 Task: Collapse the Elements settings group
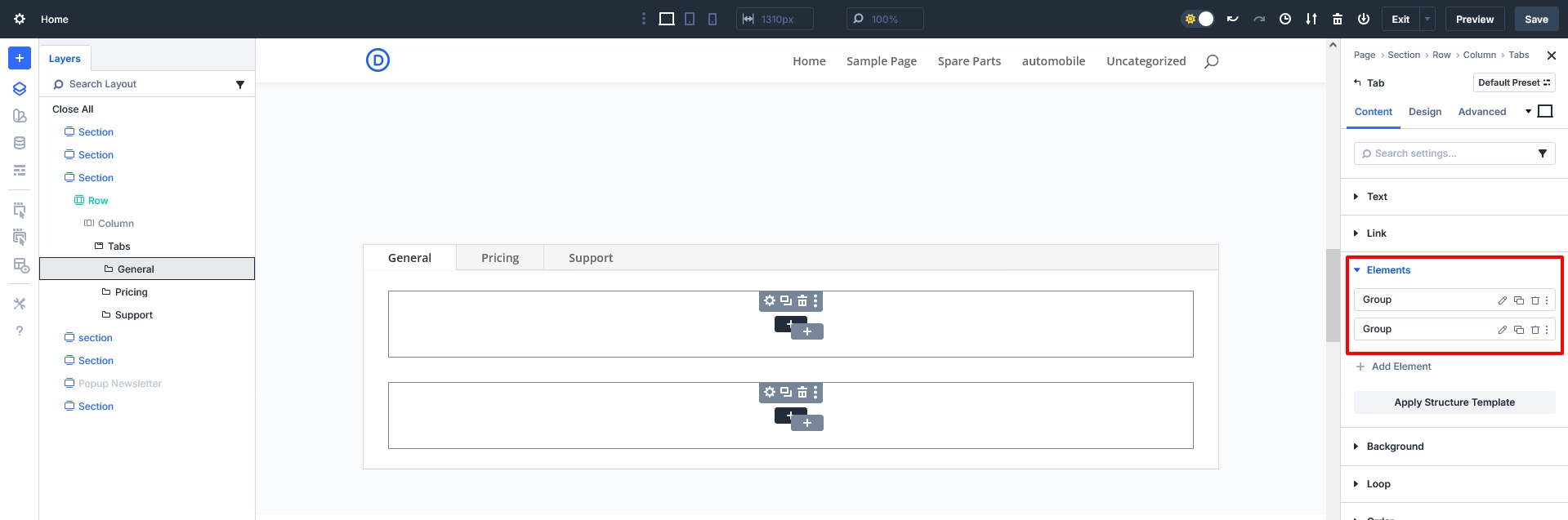pyautogui.click(x=1388, y=270)
